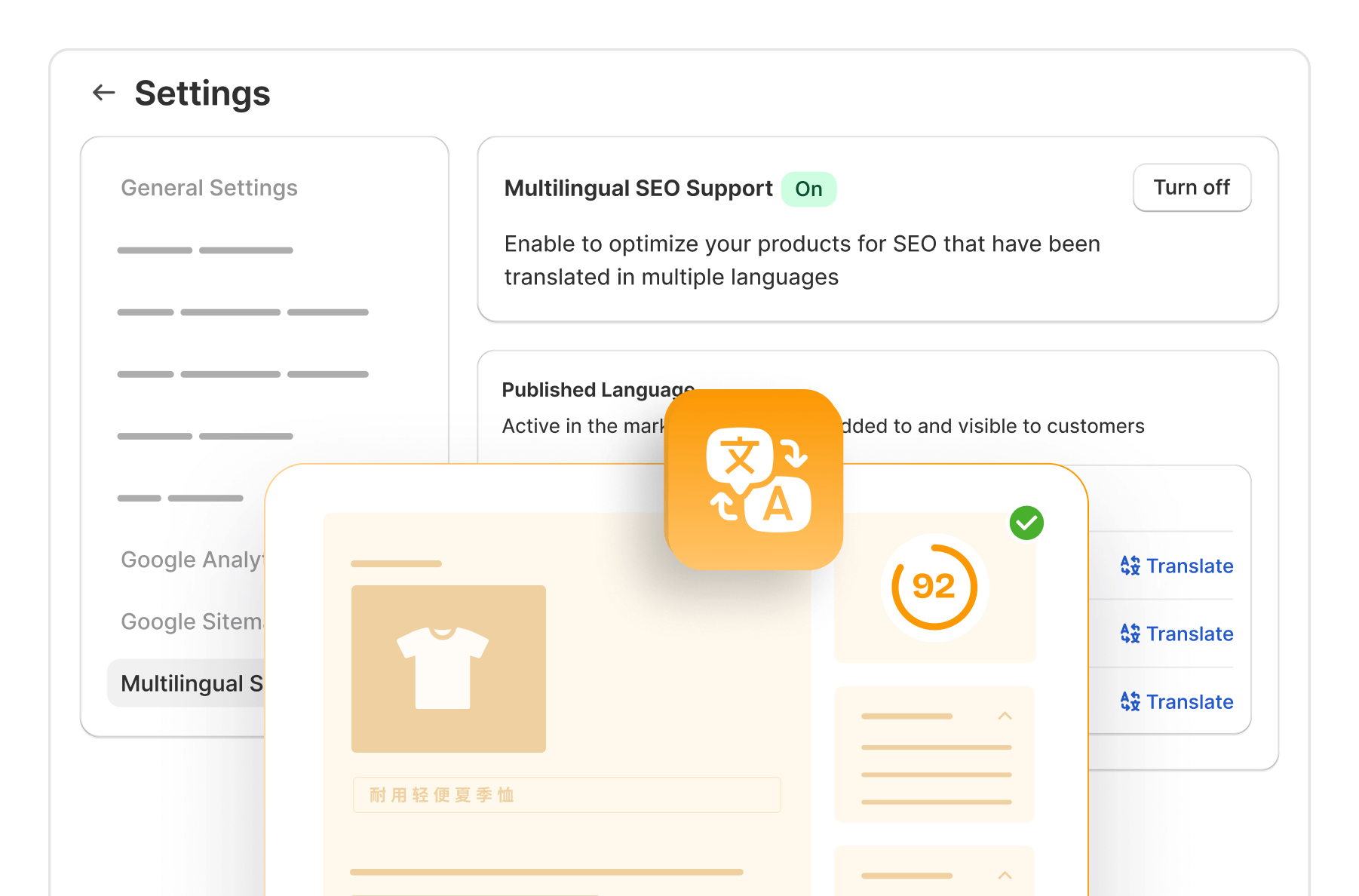This screenshot has height=896, width=1359.
Task: Select Google Analytics in the sidebar
Action: (192, 560)
